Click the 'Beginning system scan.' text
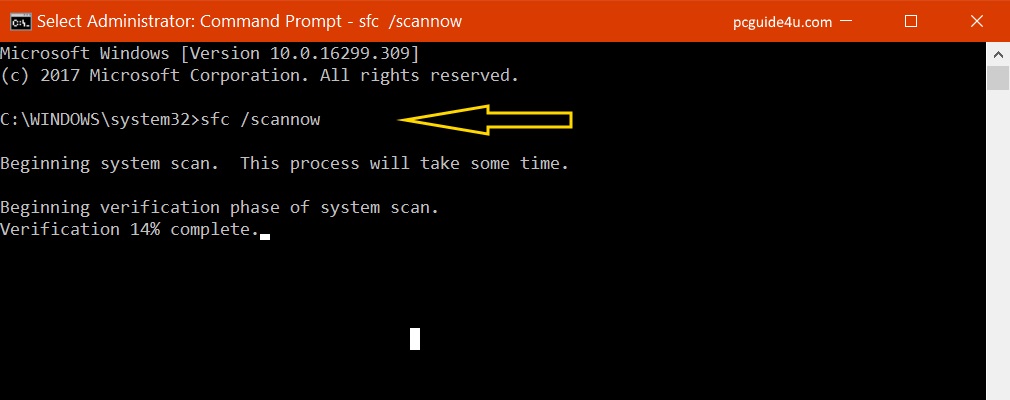The image size is (1010, 400). click(x=110, y=164)
